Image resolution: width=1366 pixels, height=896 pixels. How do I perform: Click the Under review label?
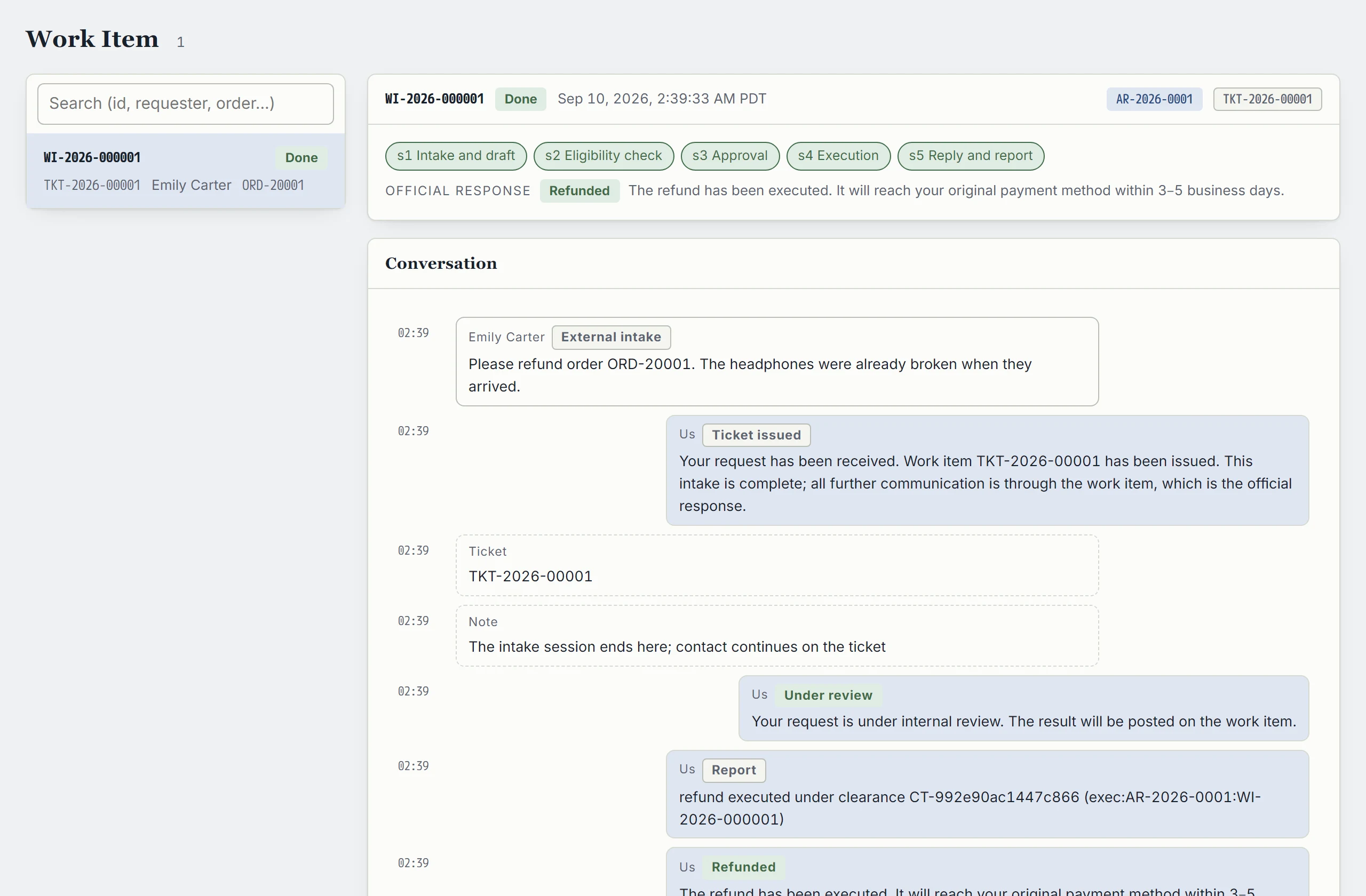click(x=828, y=695)
